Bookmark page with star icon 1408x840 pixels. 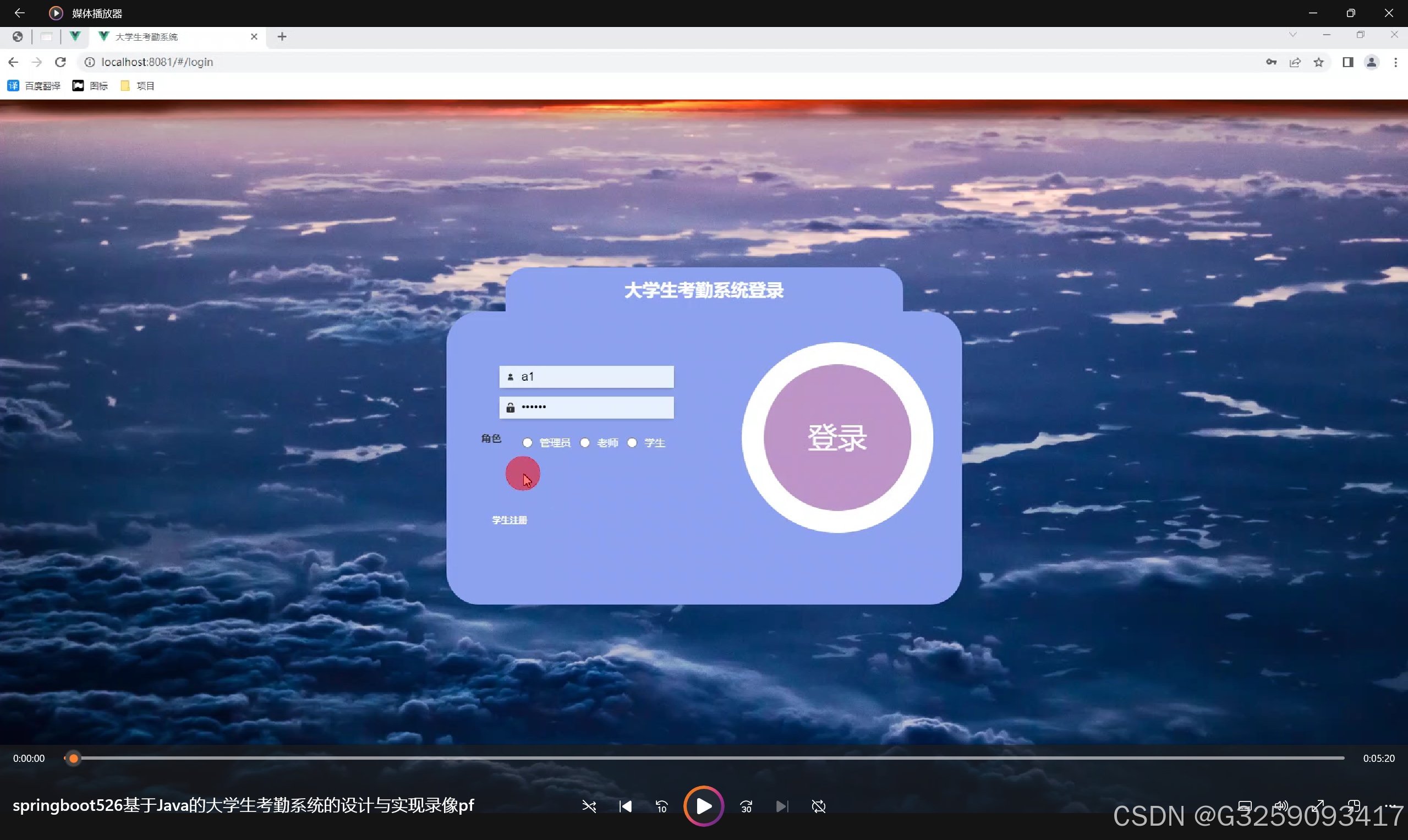pos(1318,62)
